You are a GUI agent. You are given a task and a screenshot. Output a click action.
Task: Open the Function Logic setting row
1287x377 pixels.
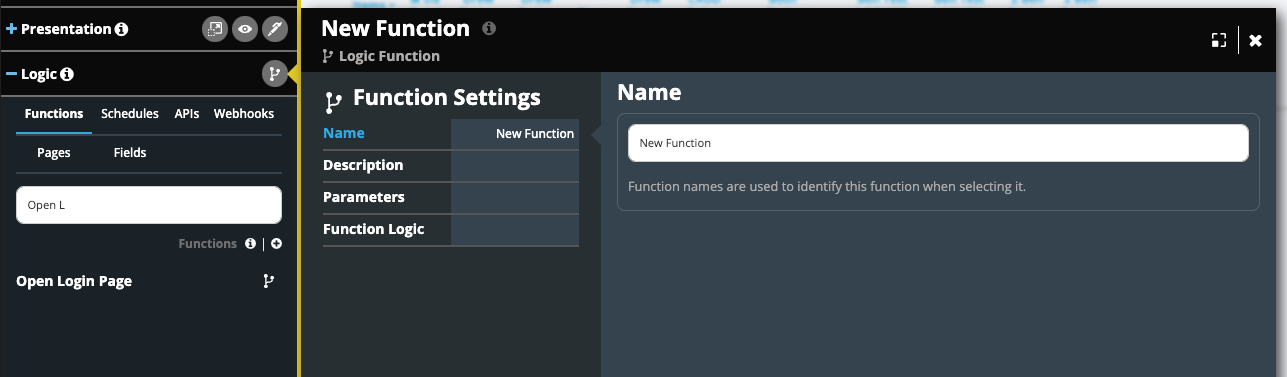(x=451, y=229)
